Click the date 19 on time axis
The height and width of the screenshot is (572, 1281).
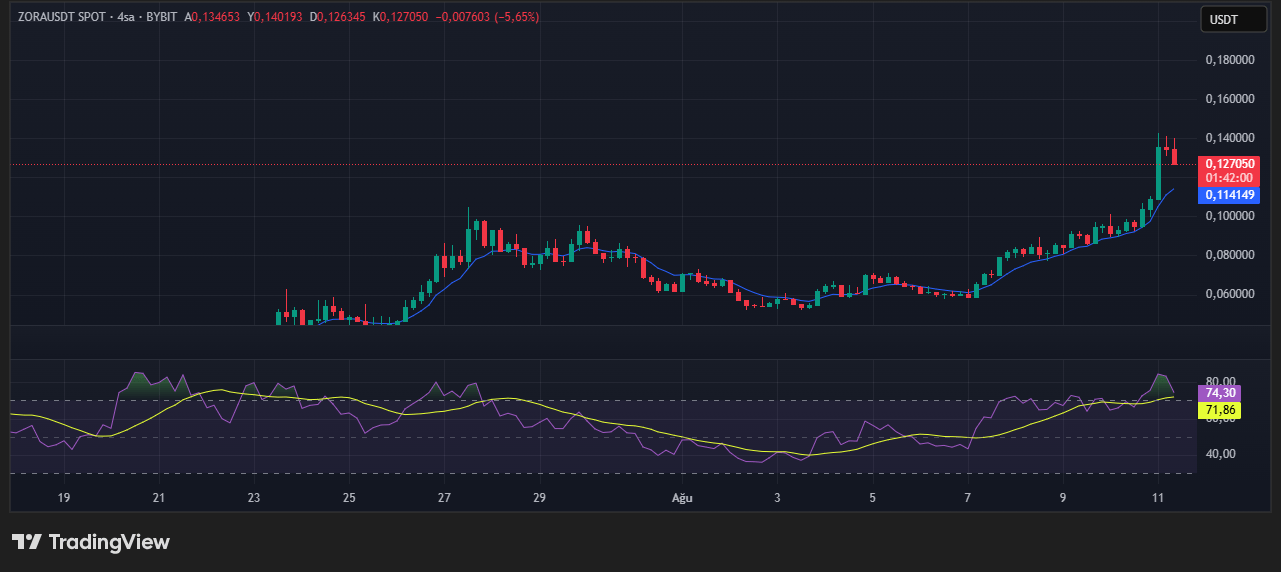click(x=64, y=497)
